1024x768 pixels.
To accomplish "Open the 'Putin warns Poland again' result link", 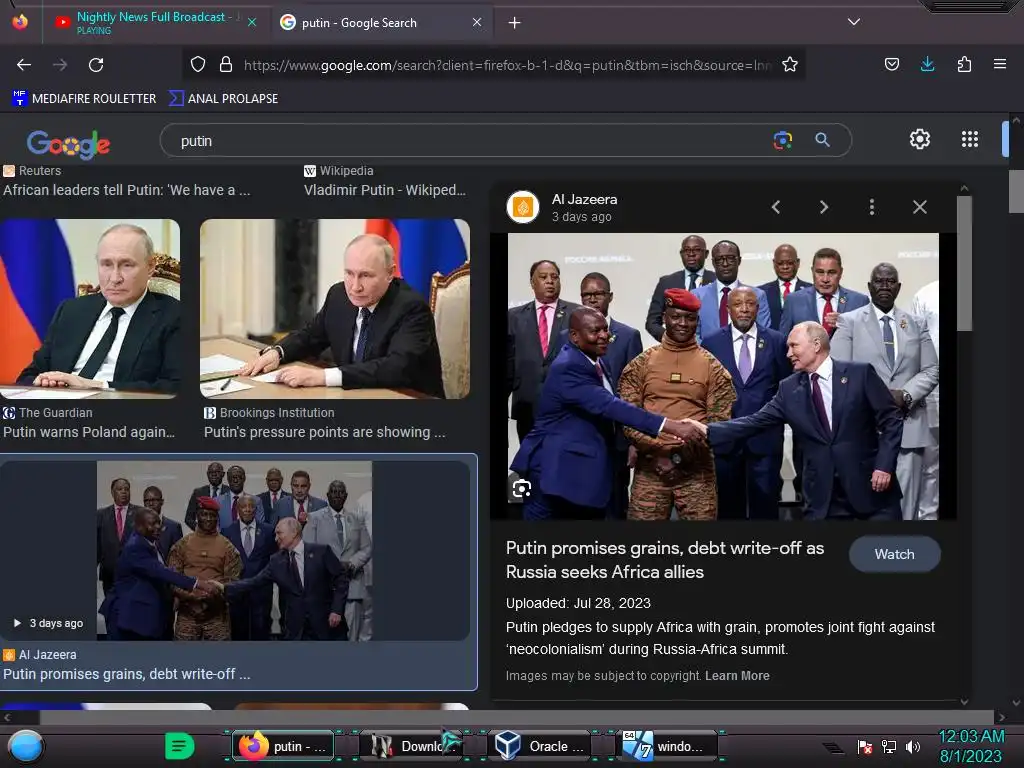I will point(89,432).
